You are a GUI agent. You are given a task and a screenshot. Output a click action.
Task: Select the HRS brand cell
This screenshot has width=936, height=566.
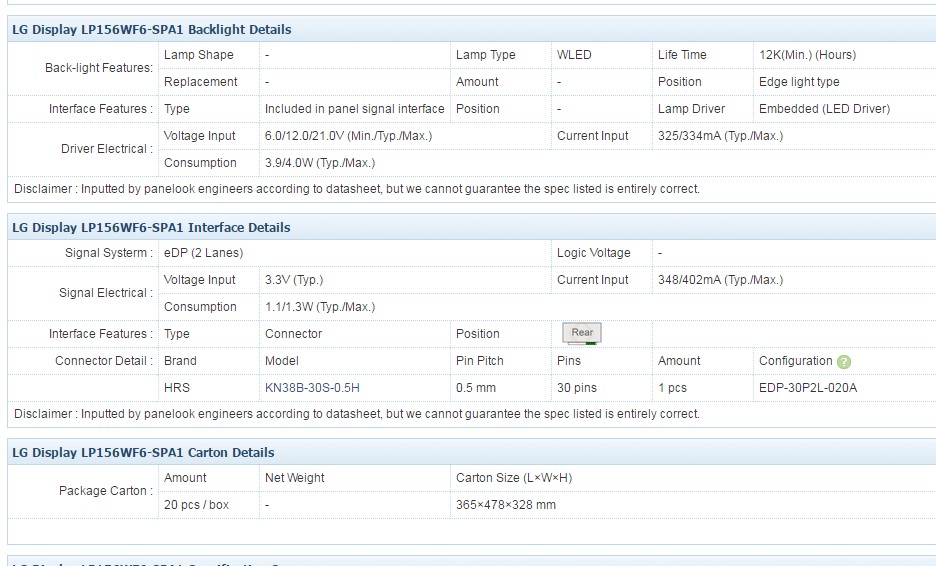[x=177, y=387]
